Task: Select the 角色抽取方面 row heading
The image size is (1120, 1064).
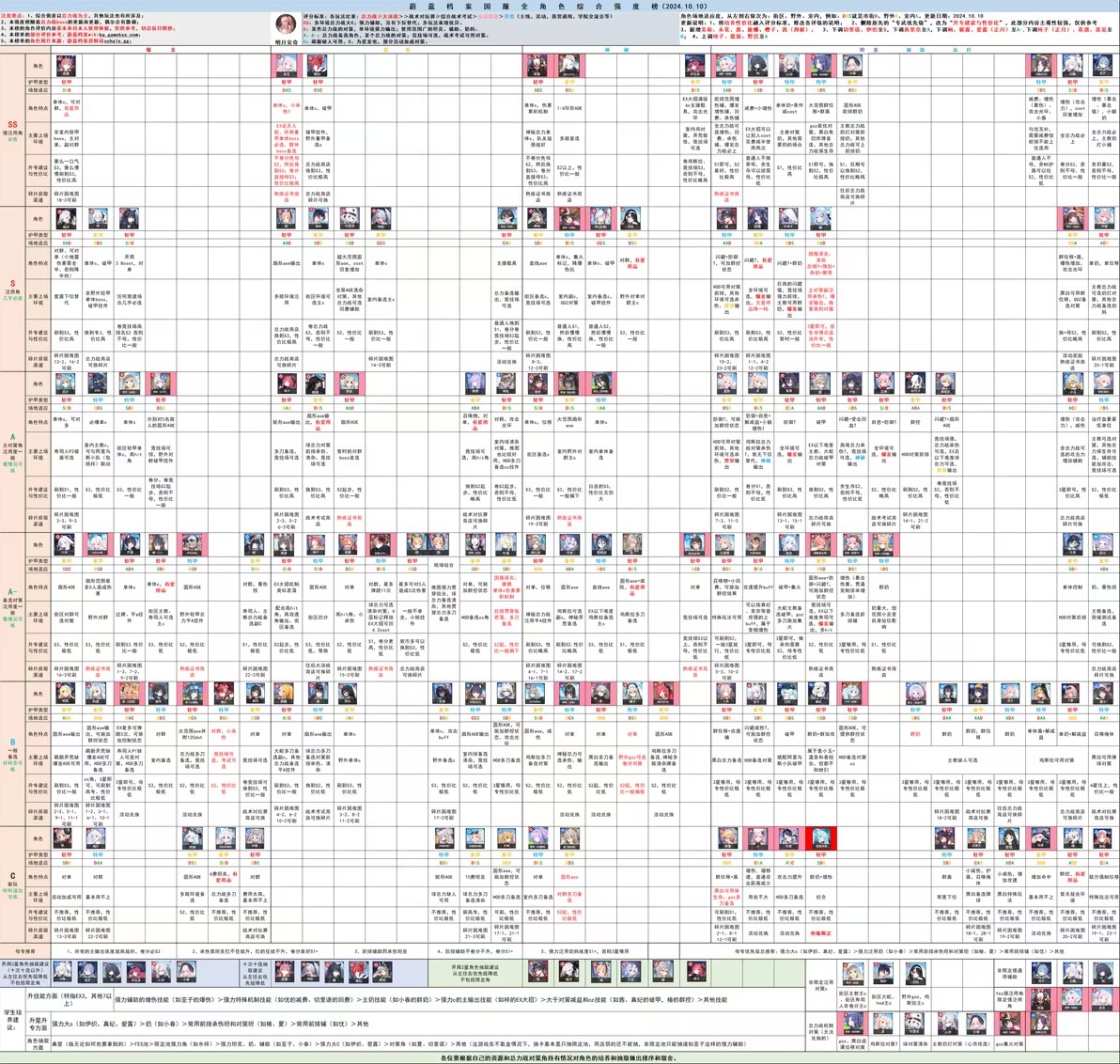Action: (38, 1042)
